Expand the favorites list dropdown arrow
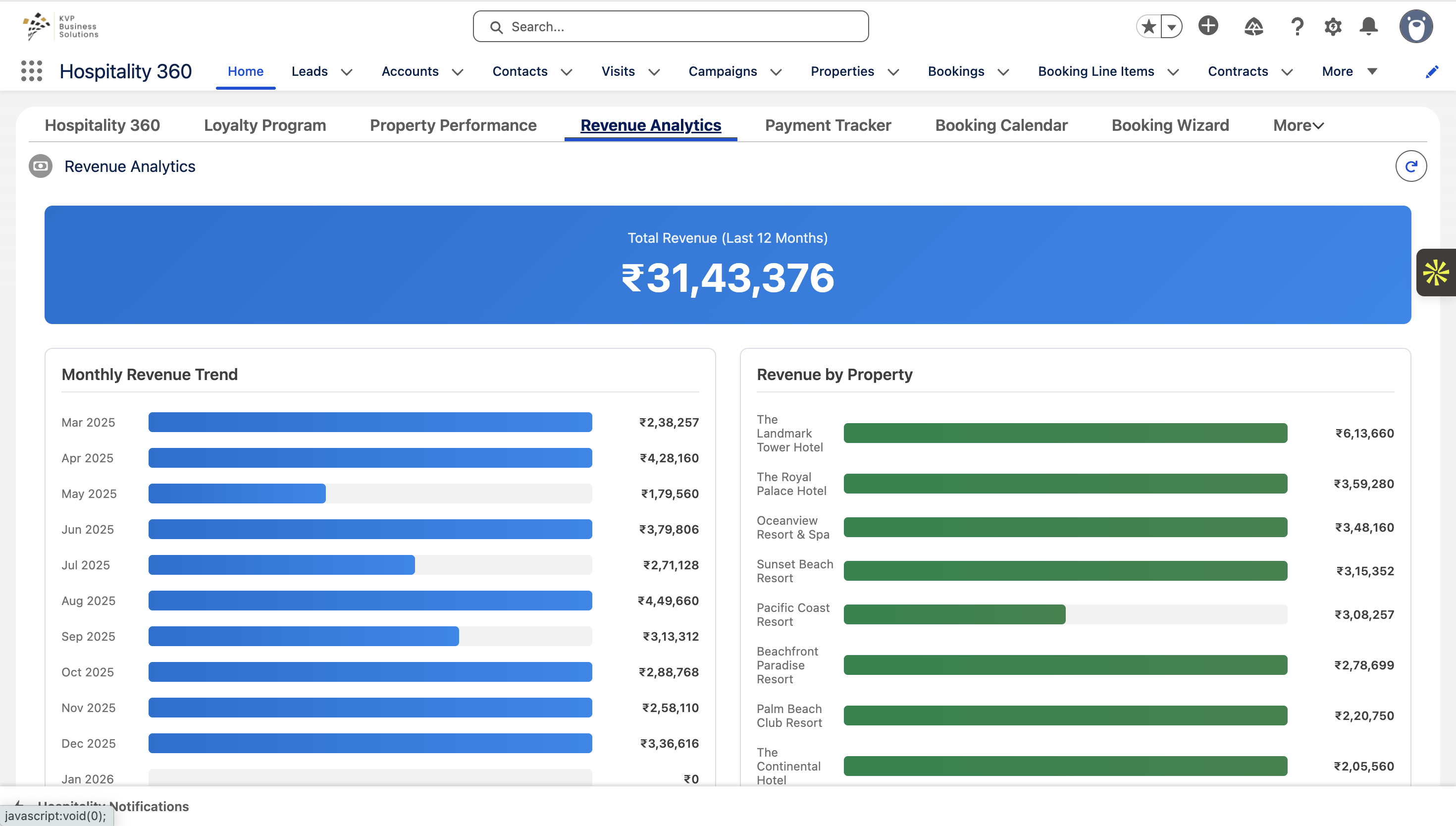1456x826 pixels. point(1171,27)
